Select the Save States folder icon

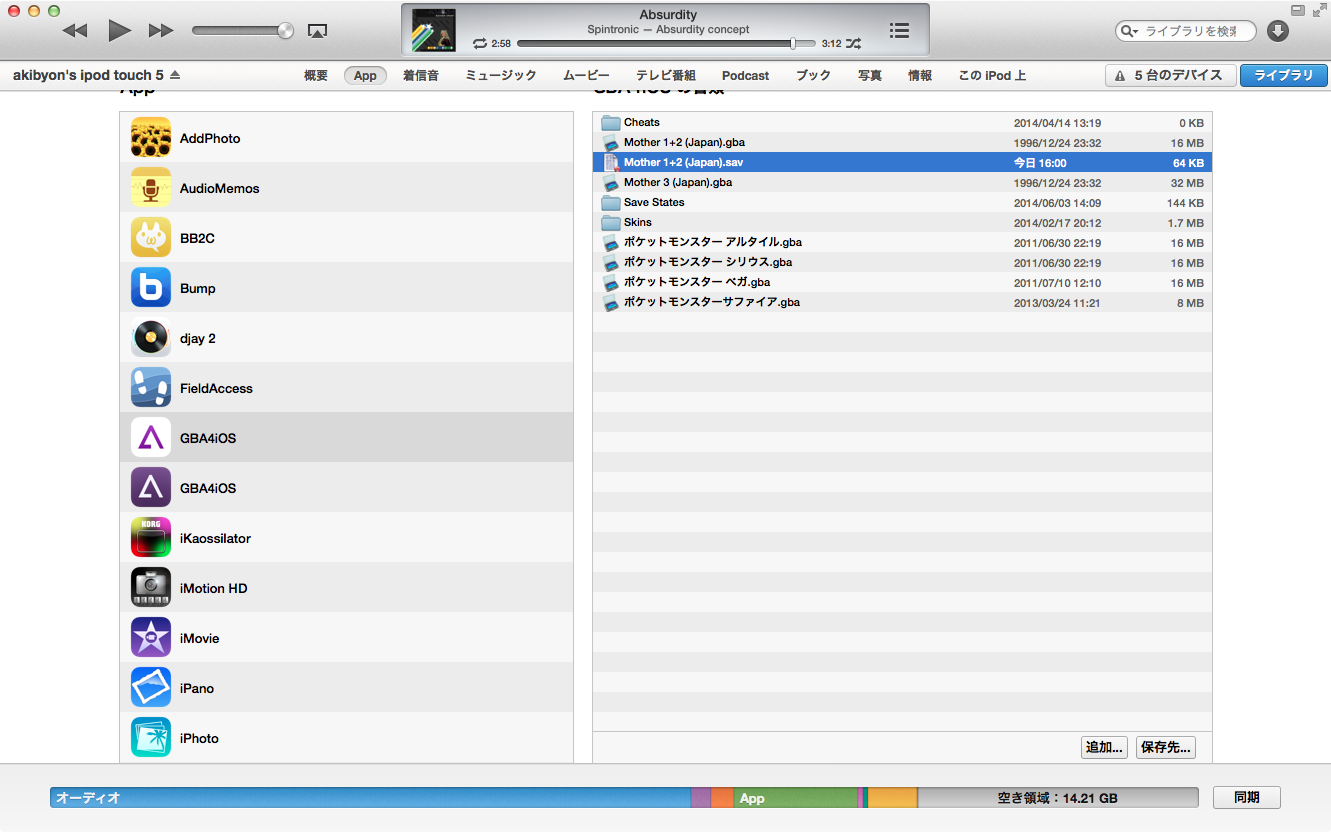[x=611, y=203]
